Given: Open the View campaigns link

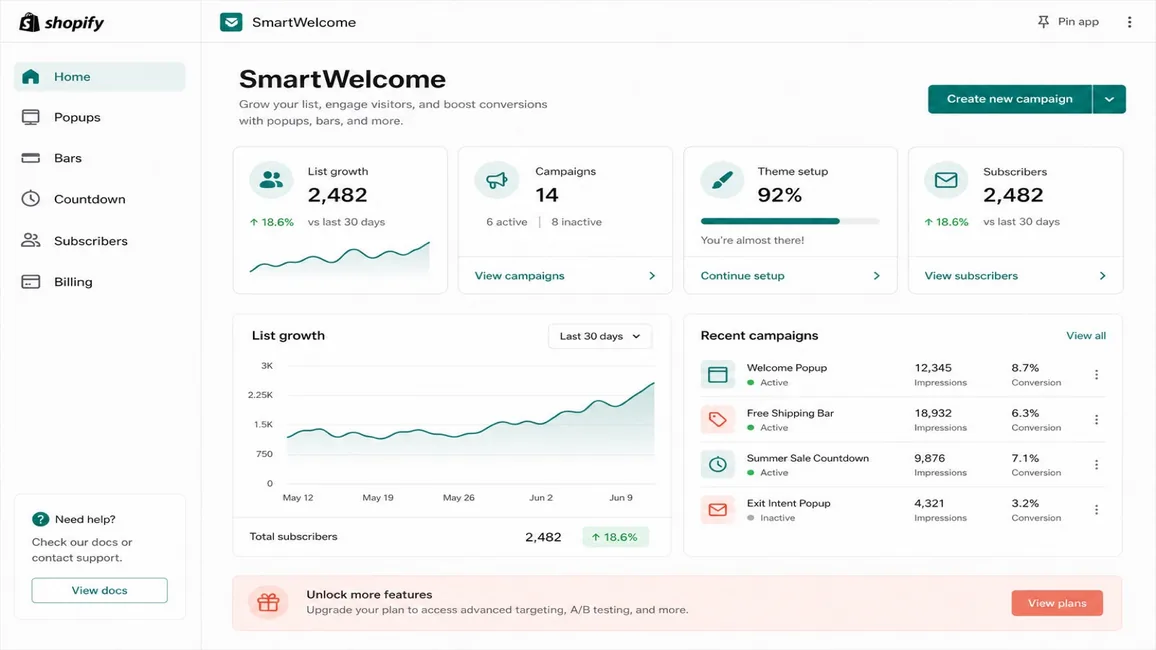Looking at the screenshot, I should pyautogui.click(x=520, y=276).
